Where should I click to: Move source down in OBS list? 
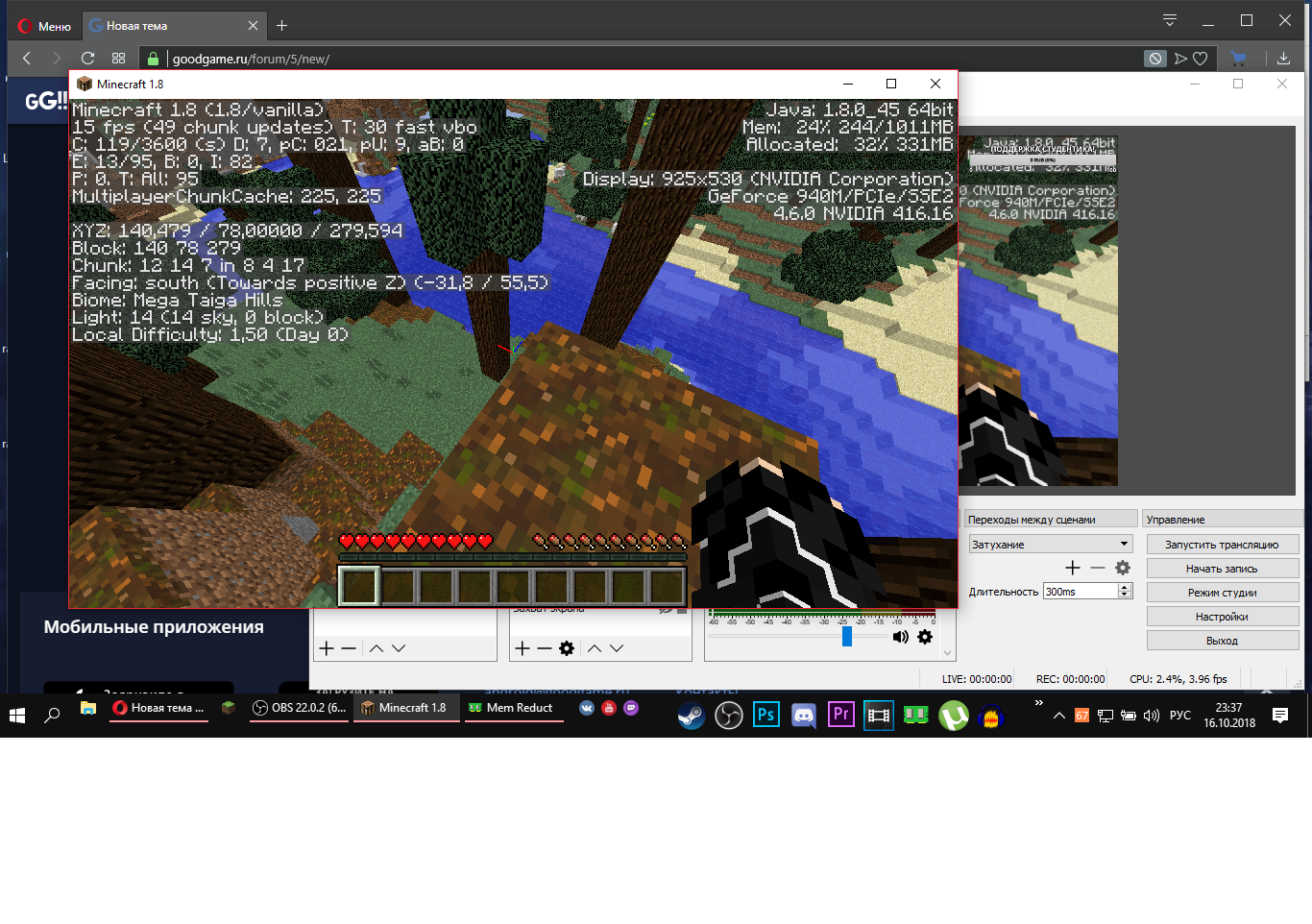point(617,648)
